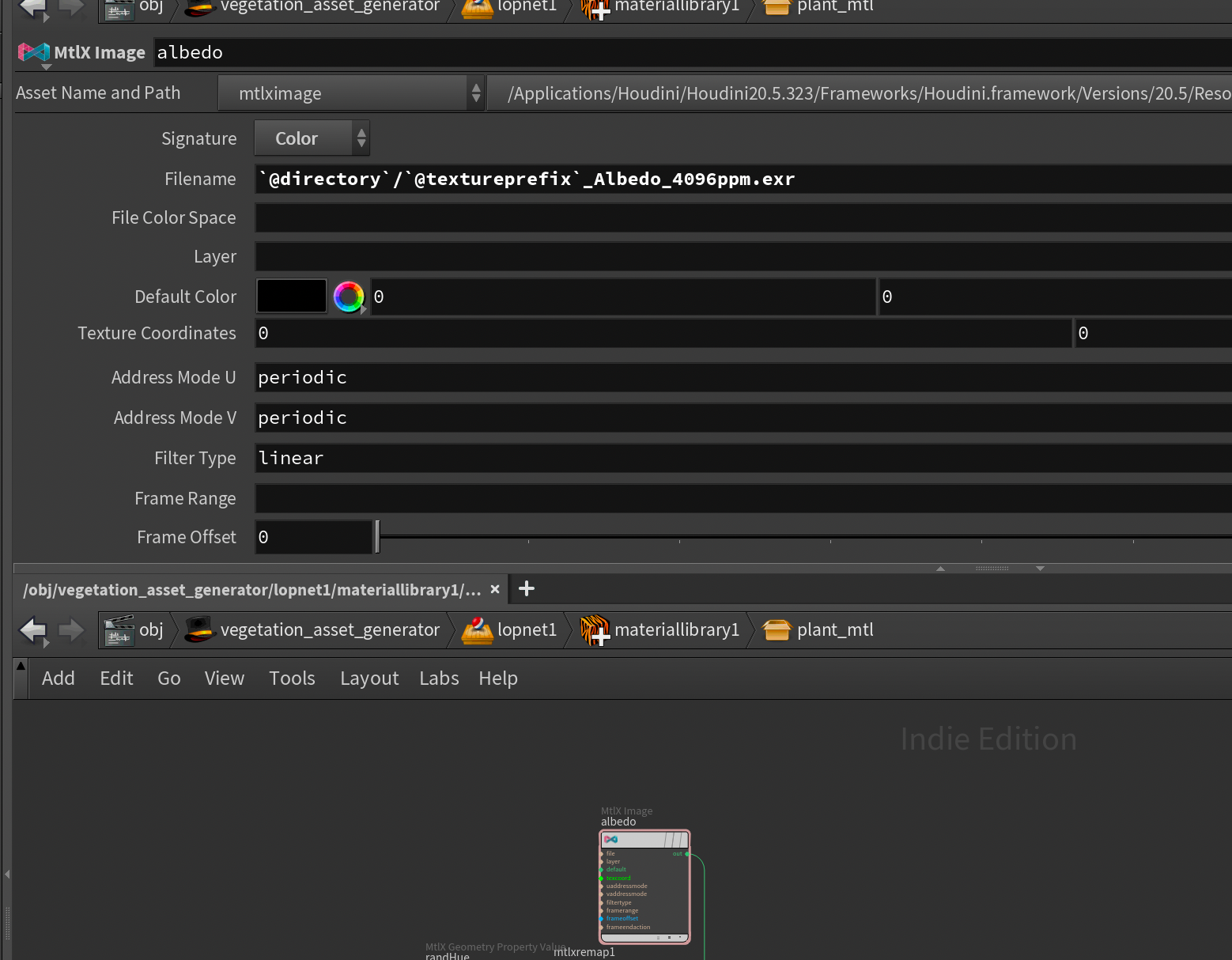
Task: Click the obj clapboard icon in network path
Action: [x=119, y=630]
